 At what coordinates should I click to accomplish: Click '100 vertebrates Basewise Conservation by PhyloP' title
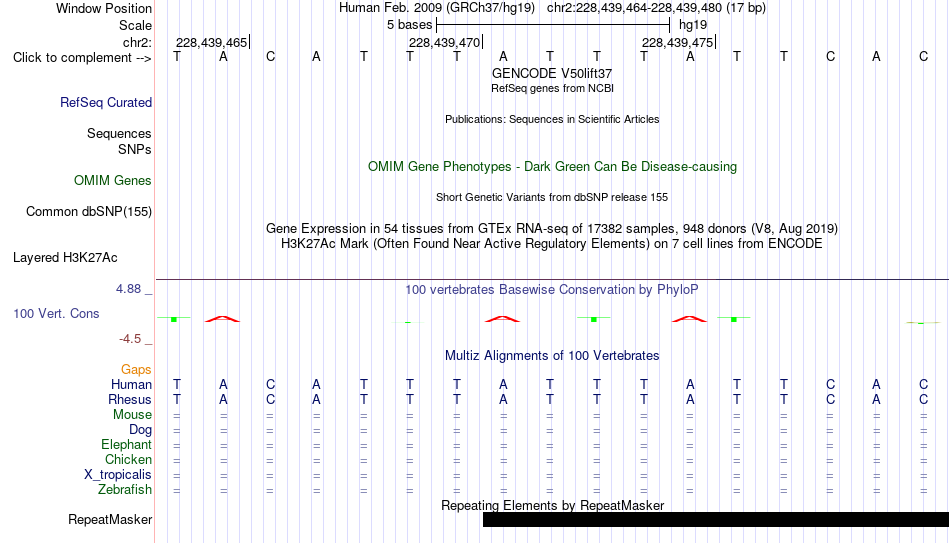pyautogui.click(x=552, y=290)
